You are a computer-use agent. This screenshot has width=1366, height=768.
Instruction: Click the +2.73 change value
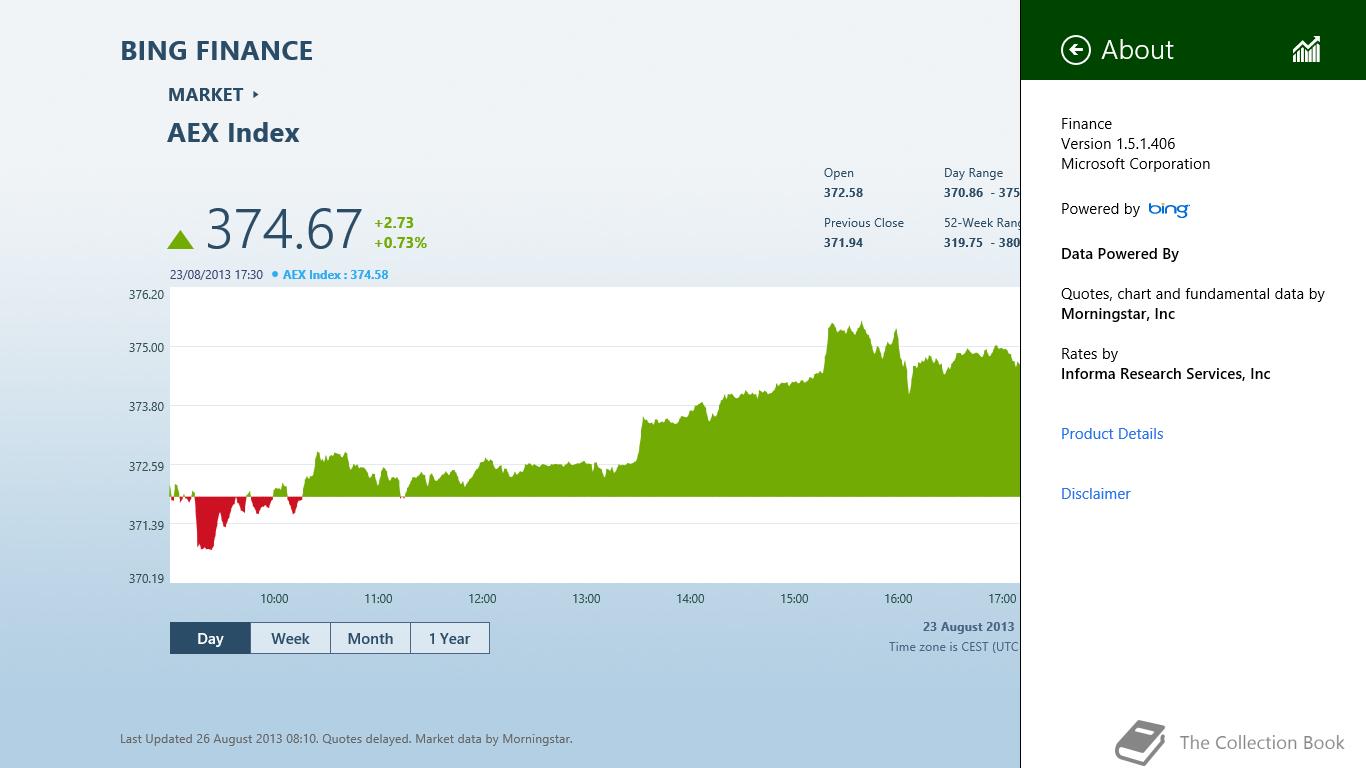pos(394,223)
